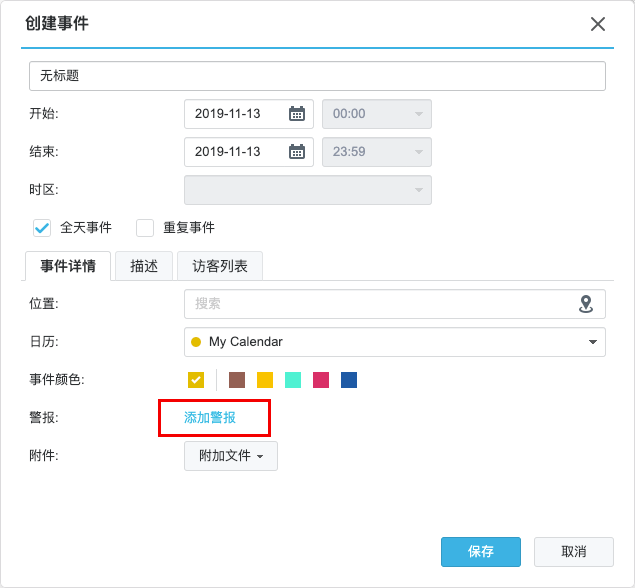Click the 无标题 title input field

(x=317, y=76)
